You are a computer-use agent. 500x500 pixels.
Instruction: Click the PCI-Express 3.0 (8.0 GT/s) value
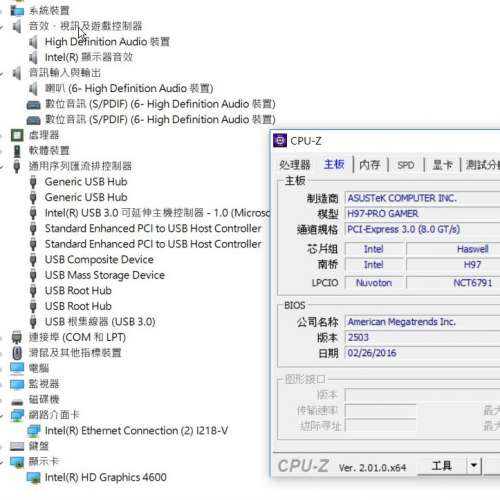click(x=403, y=229)
